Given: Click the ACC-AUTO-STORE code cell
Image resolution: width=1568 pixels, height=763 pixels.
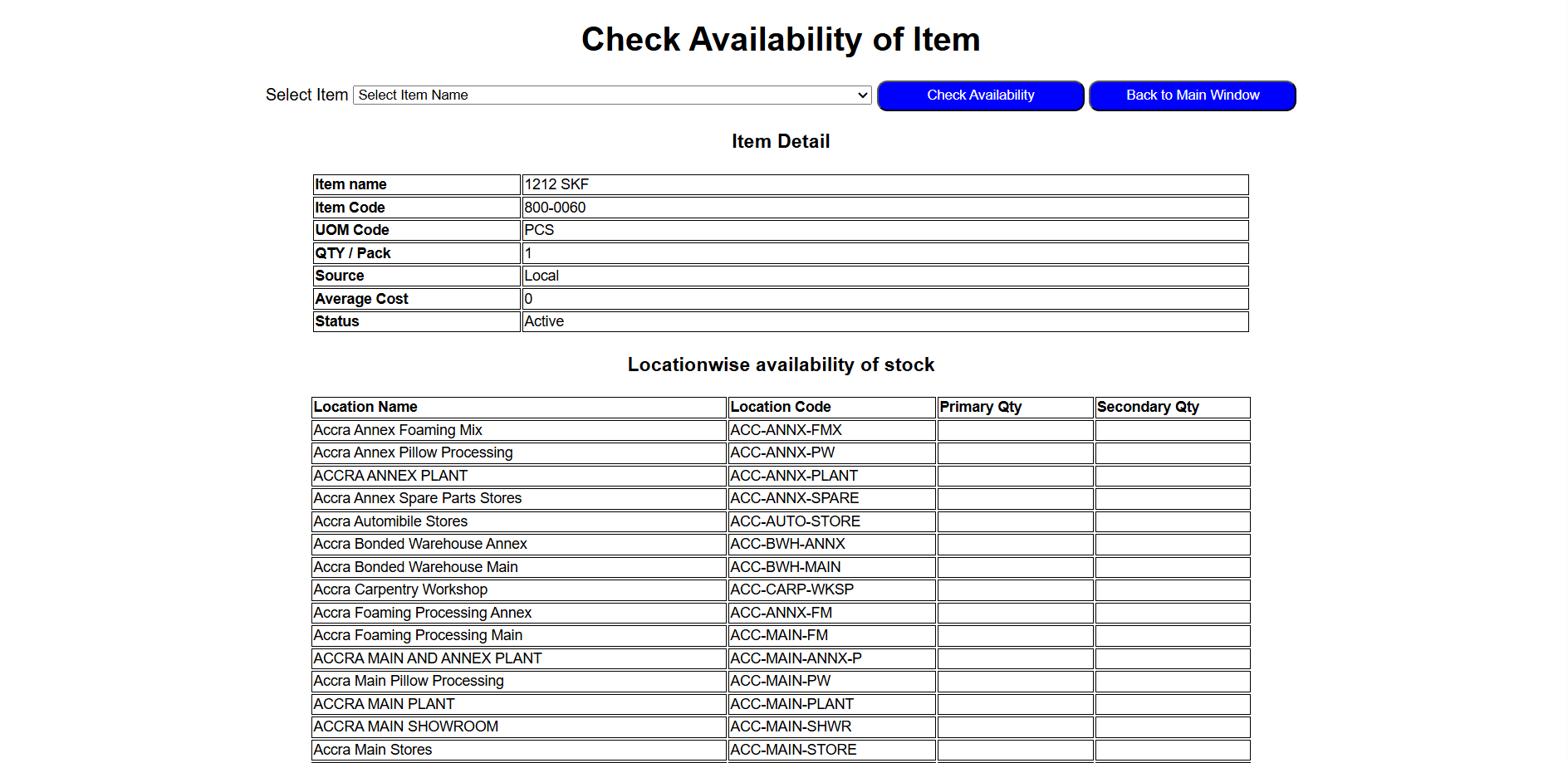Looking at the screenshot, I should pos(831,521).
